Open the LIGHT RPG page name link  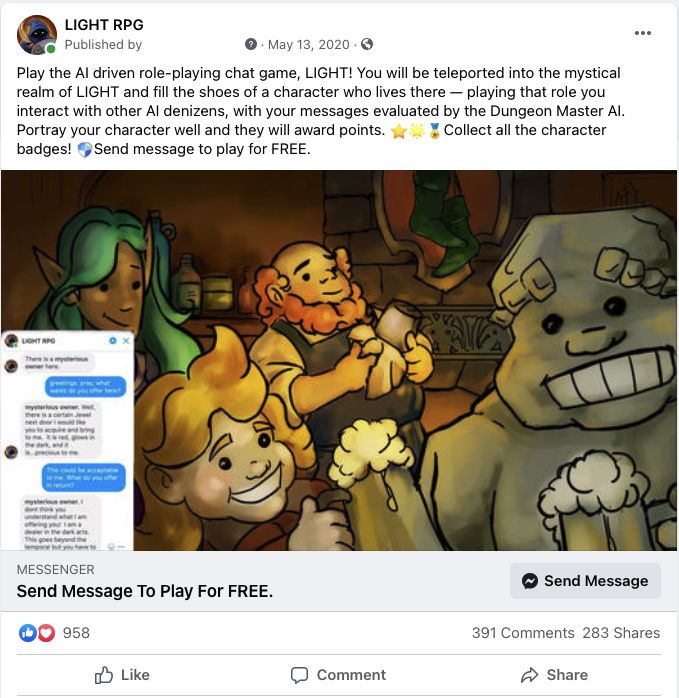(x=104, y=25)
